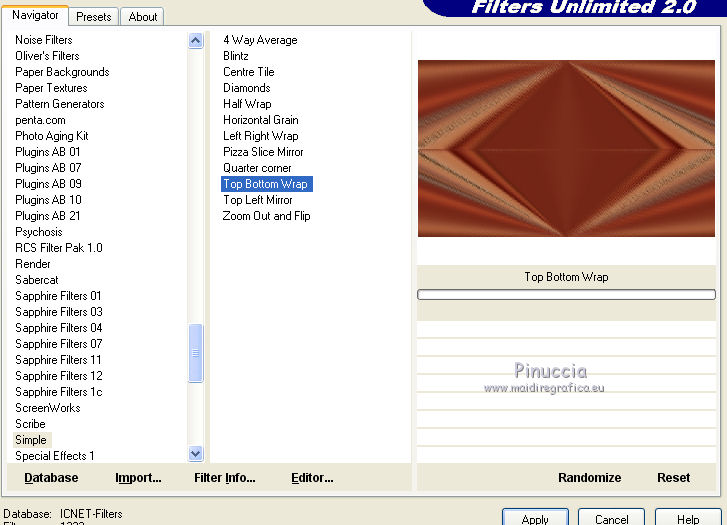This screenshot has width=727, height=525.
Task: Click the category list scroll down arrow
Action: coord(196,454)
